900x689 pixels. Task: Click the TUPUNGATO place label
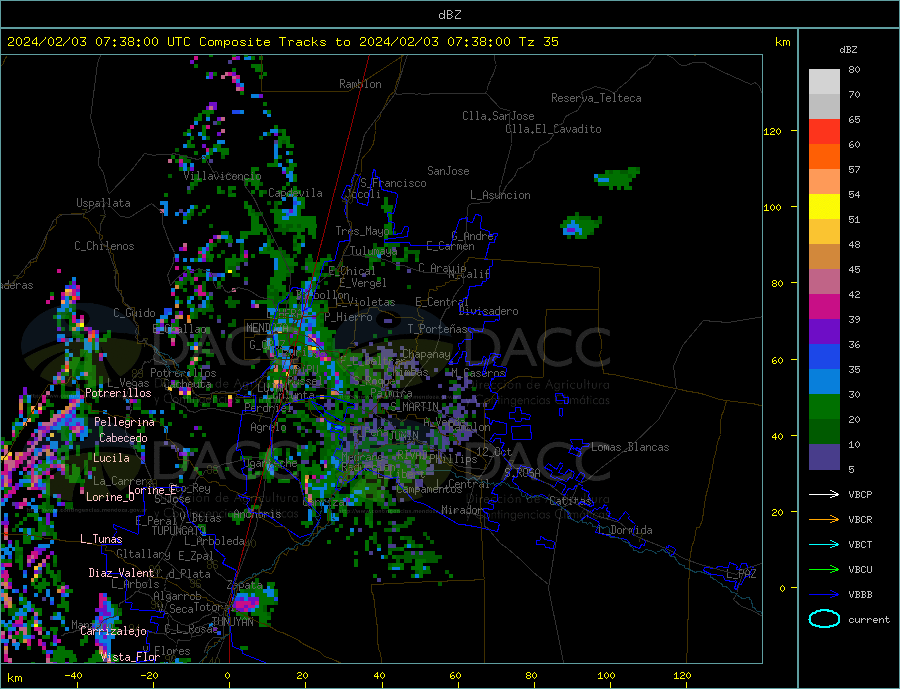pyautogui.click(x=179, y=531)
